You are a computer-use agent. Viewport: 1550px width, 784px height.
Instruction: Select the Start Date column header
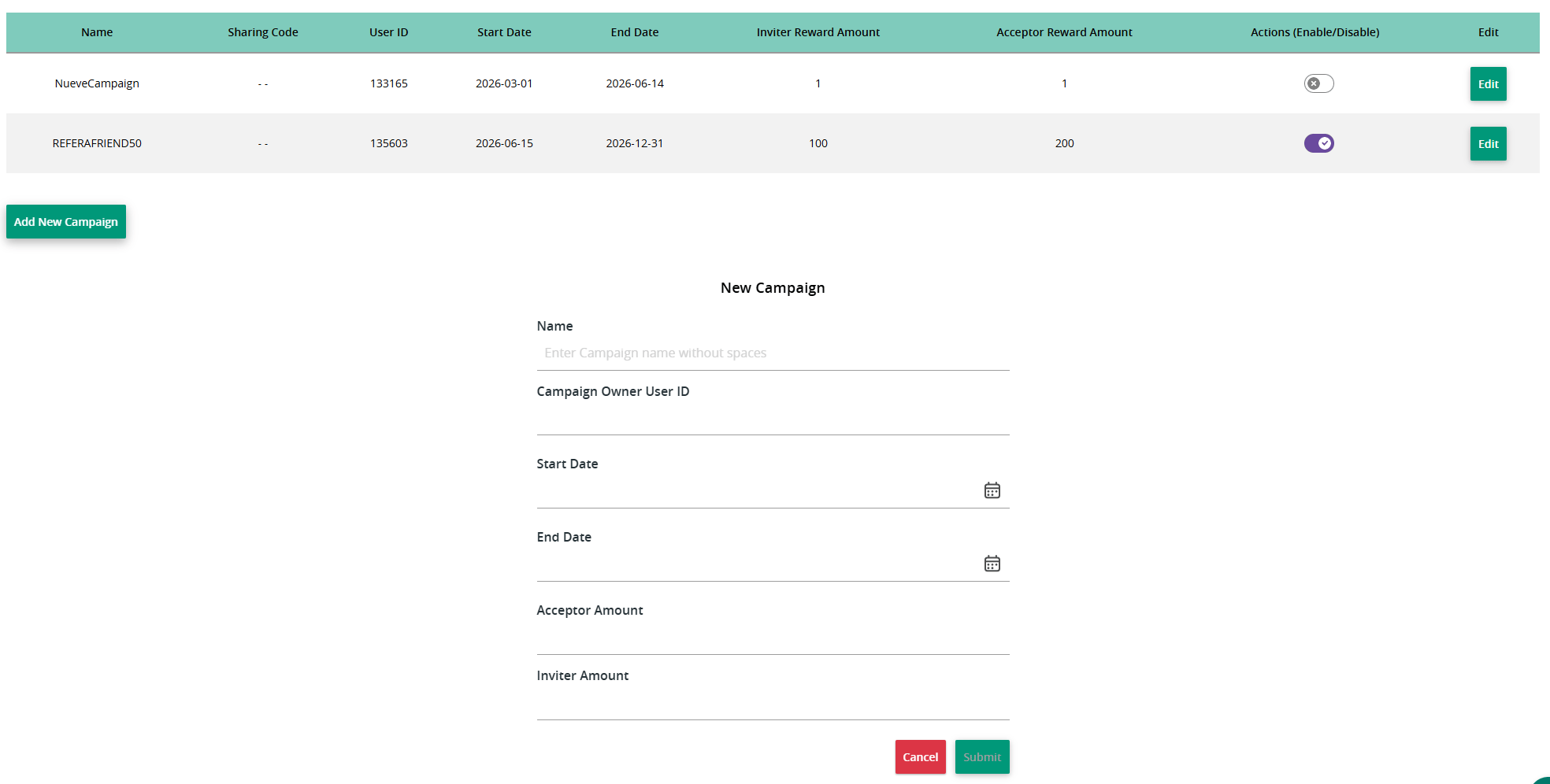(504, 32)
